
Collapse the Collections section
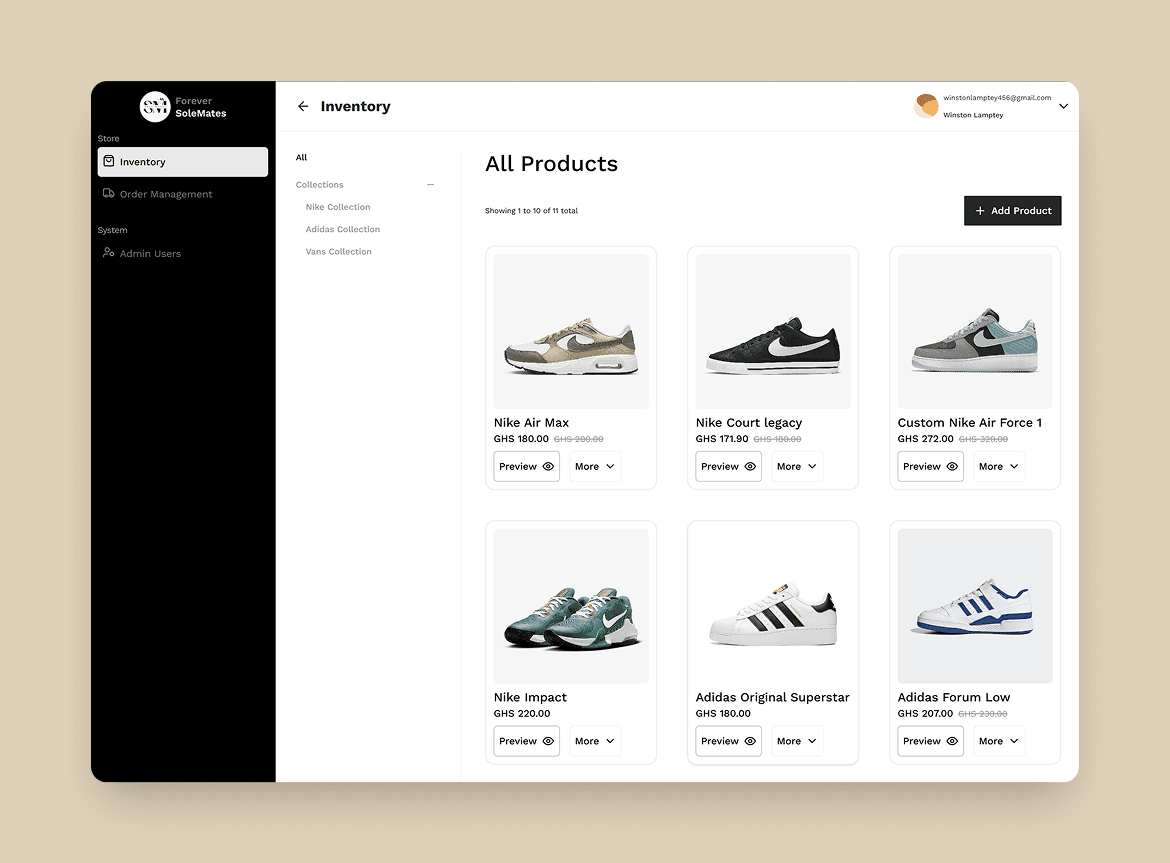click(x=430, y=184)
